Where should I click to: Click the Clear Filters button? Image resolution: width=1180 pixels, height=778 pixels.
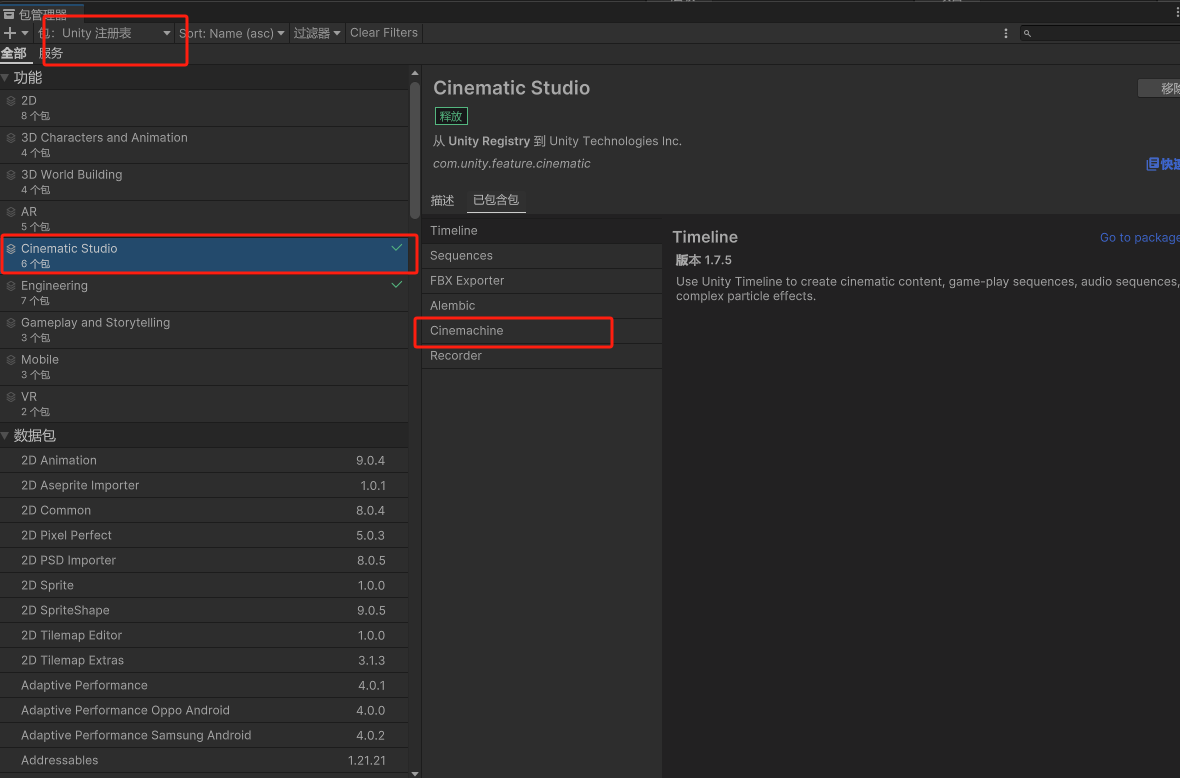coord(384,33)
